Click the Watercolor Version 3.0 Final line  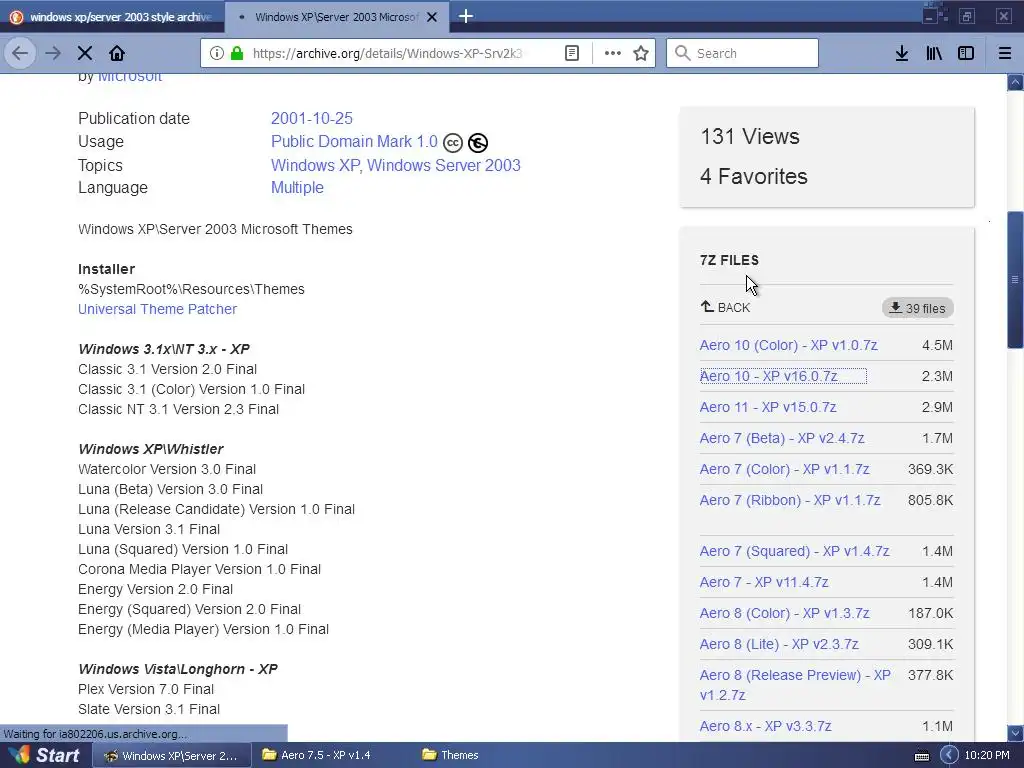(x=167, y=469)
